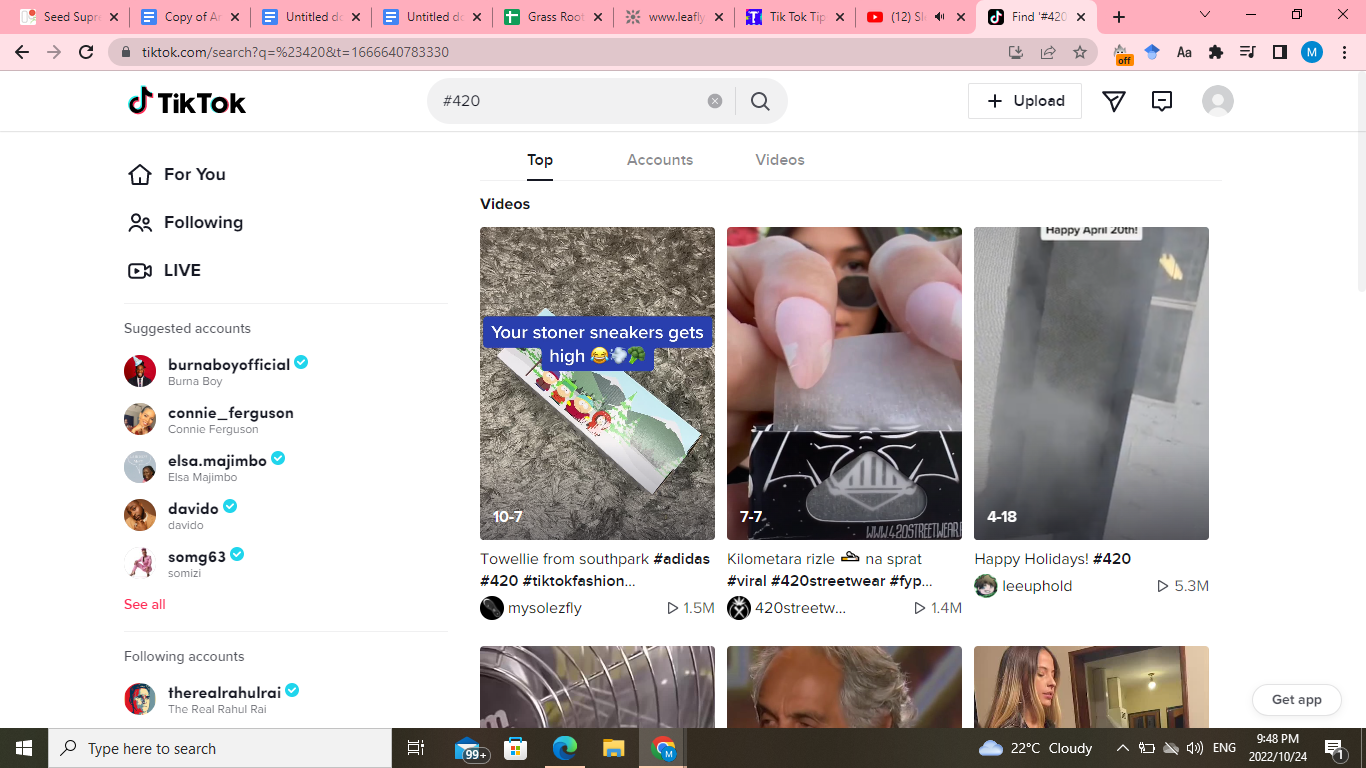
Task: Click the Windows taskbar search box
Action: click(x=220, y=748)
